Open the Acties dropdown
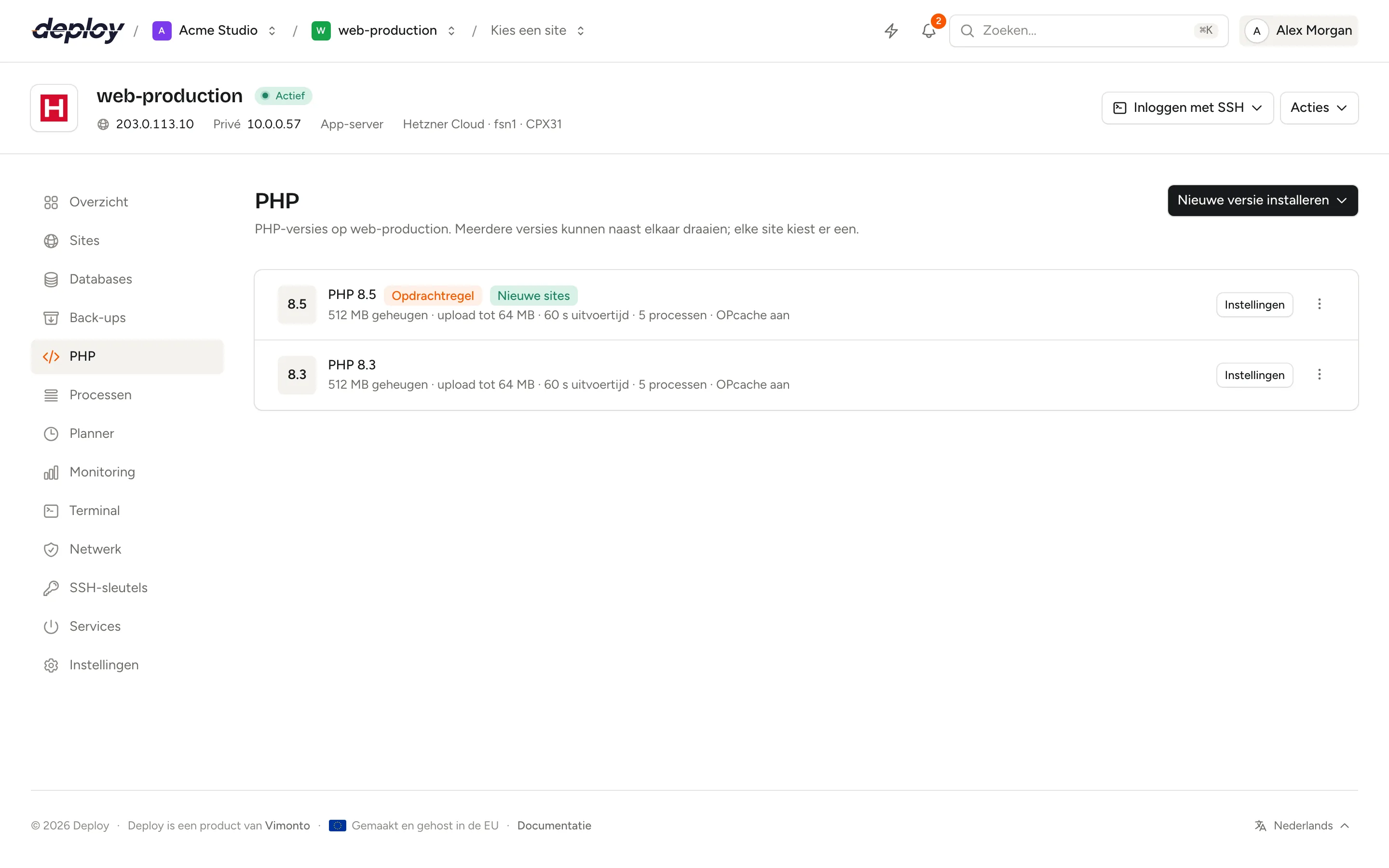The image size is (1389, 868). pyautogui.click(x=1319, y=108)
